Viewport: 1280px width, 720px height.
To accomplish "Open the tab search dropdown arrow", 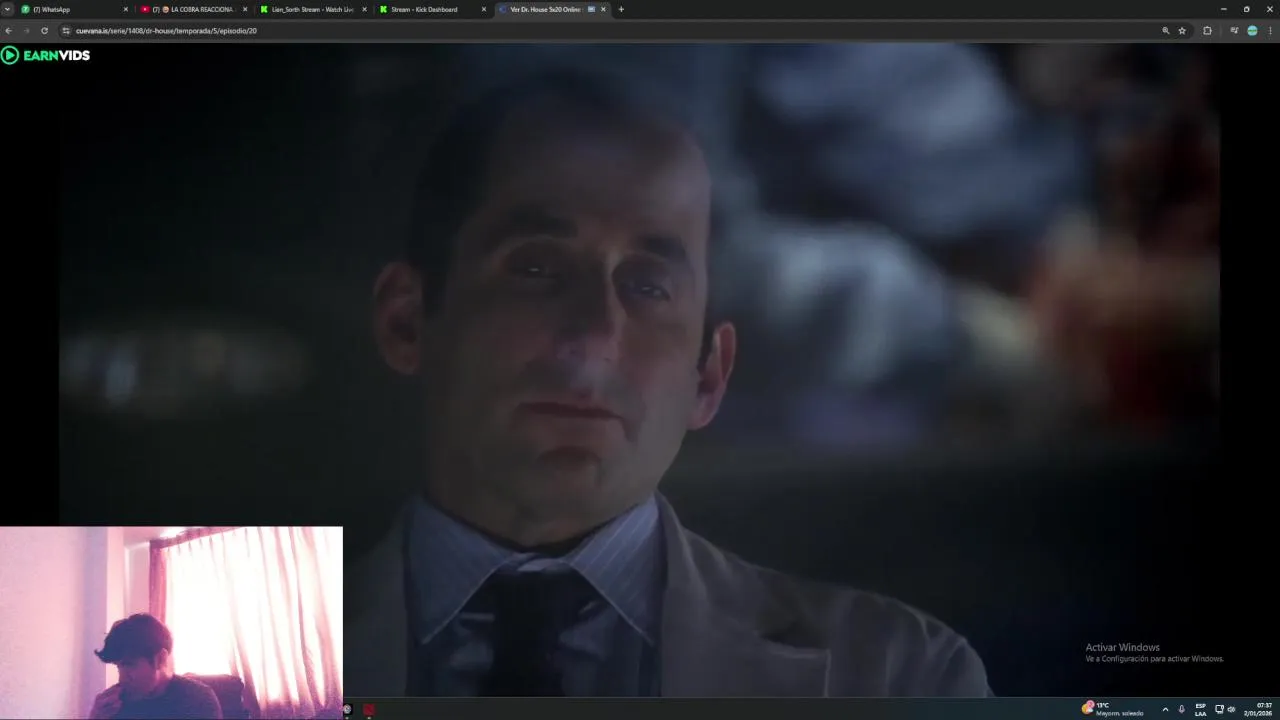I will pos(7,9).
